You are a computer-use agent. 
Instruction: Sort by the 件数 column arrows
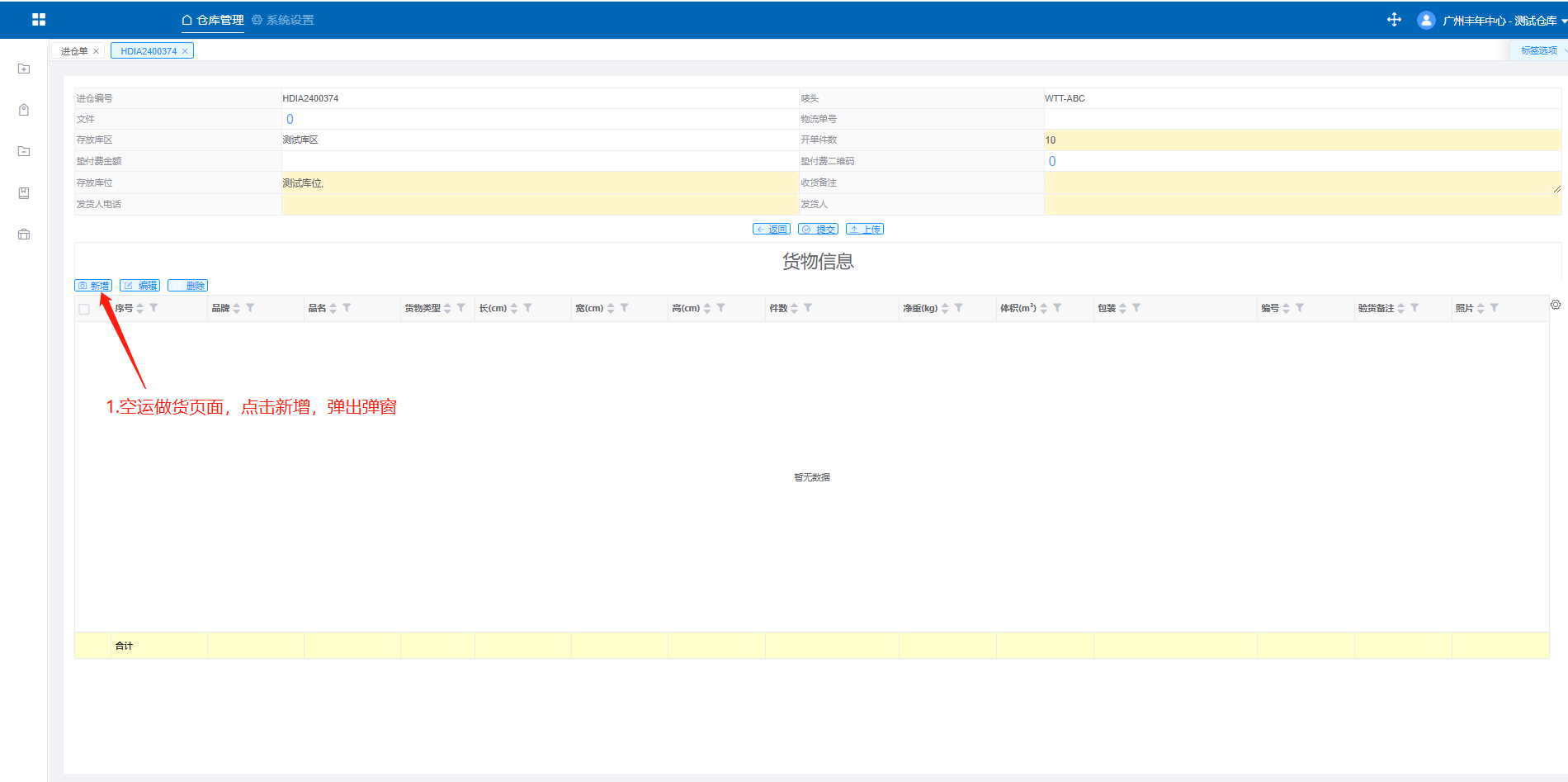795,308
